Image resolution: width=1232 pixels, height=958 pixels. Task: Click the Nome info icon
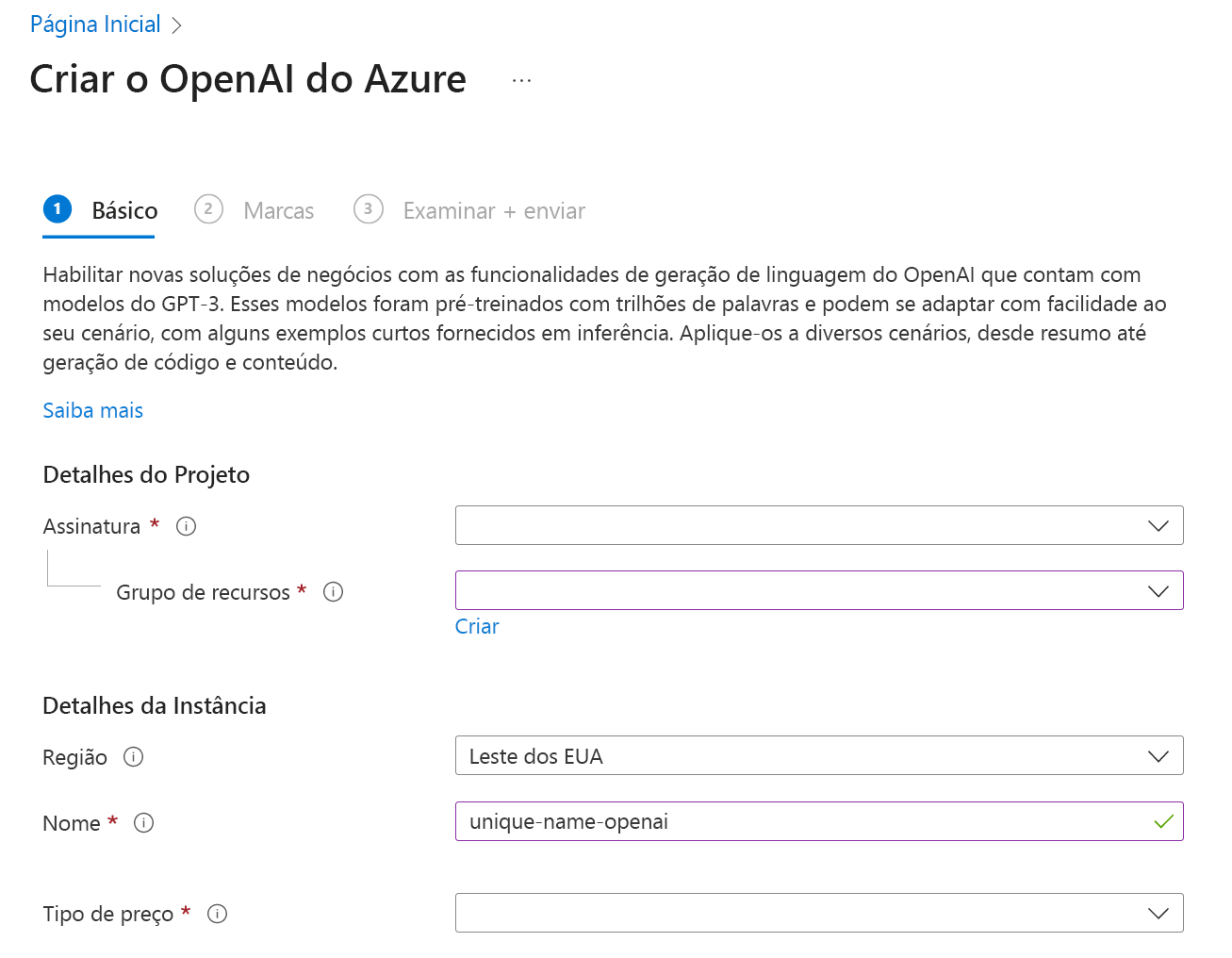click(x=143, y=823)
